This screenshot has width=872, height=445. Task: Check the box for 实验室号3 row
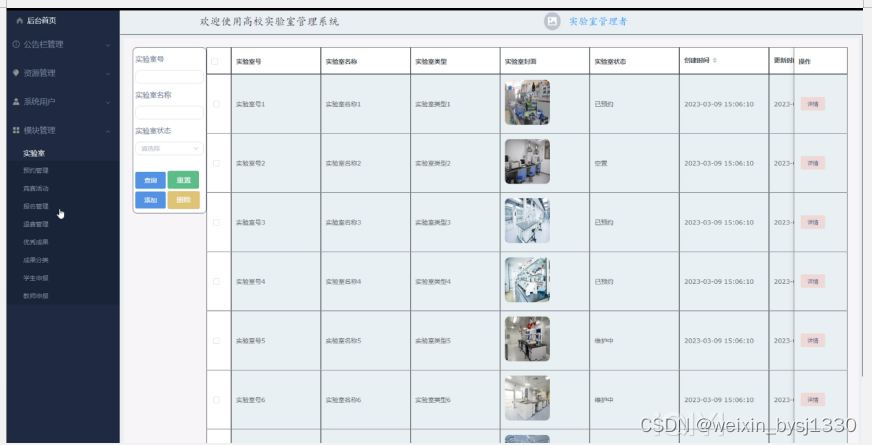(216, 222)
